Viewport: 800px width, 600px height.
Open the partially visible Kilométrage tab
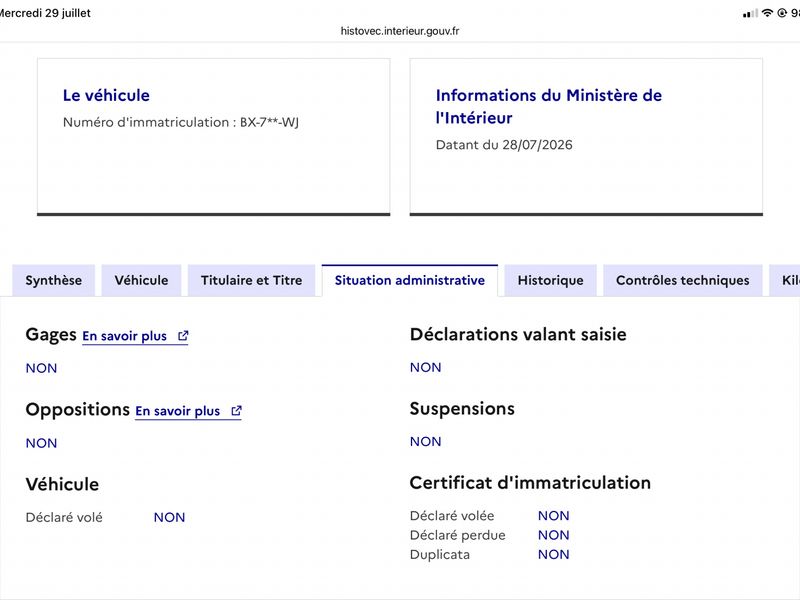pyautogui.click(x=785, y=280)
